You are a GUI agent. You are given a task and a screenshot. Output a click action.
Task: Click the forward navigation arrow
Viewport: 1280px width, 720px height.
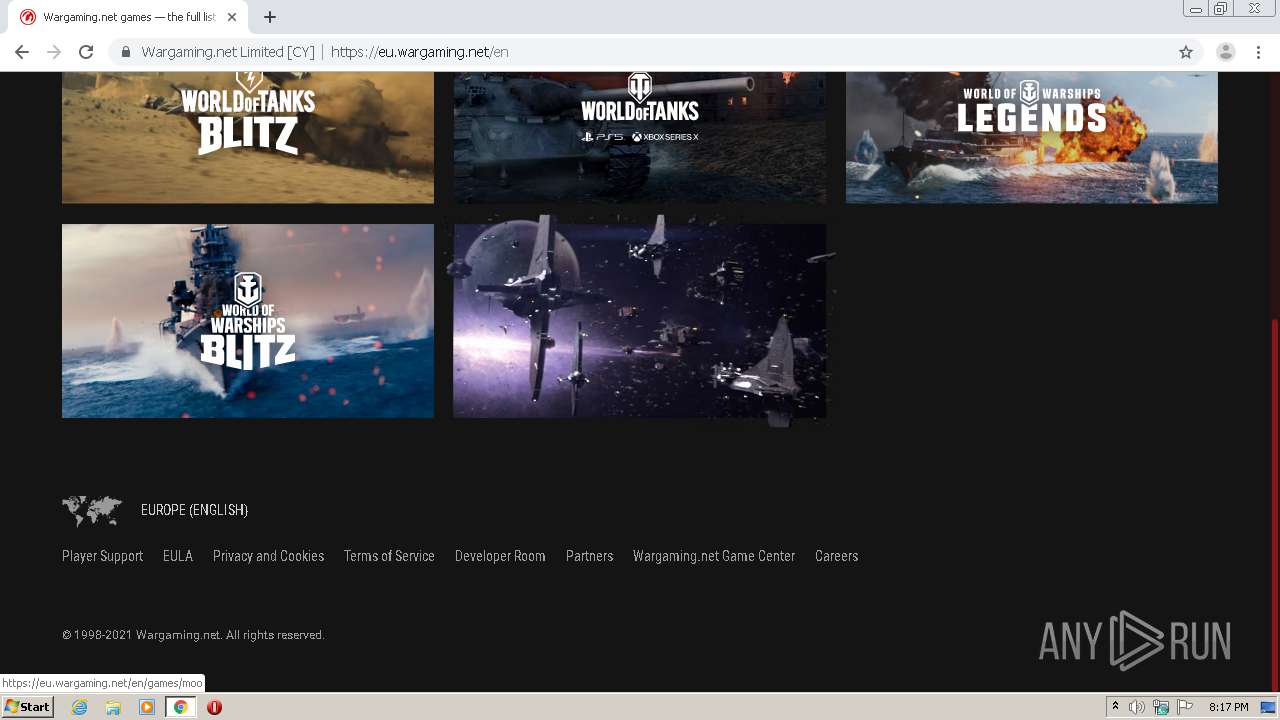[x=54, y=52]
